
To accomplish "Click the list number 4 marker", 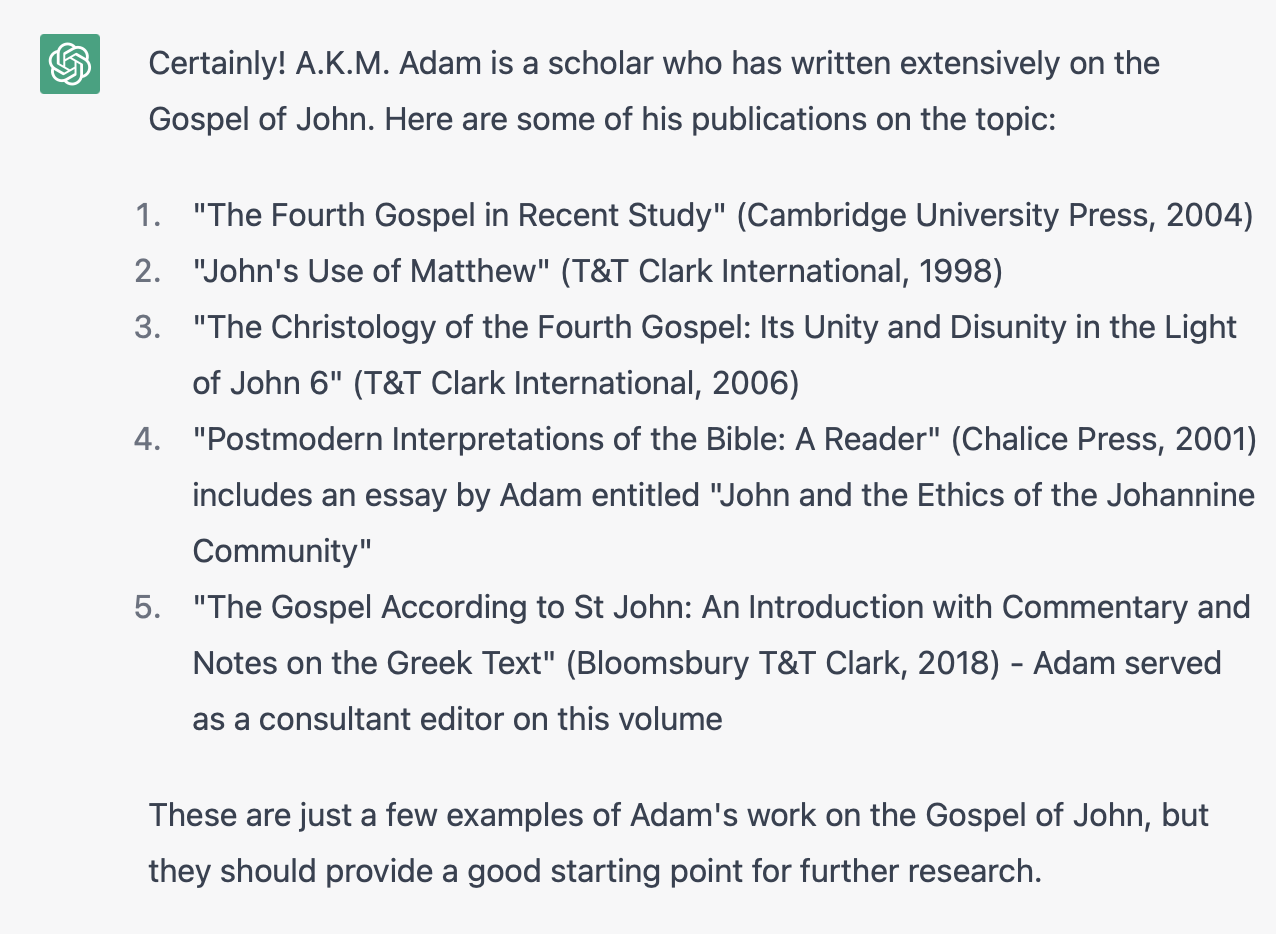I will (148, 439).
